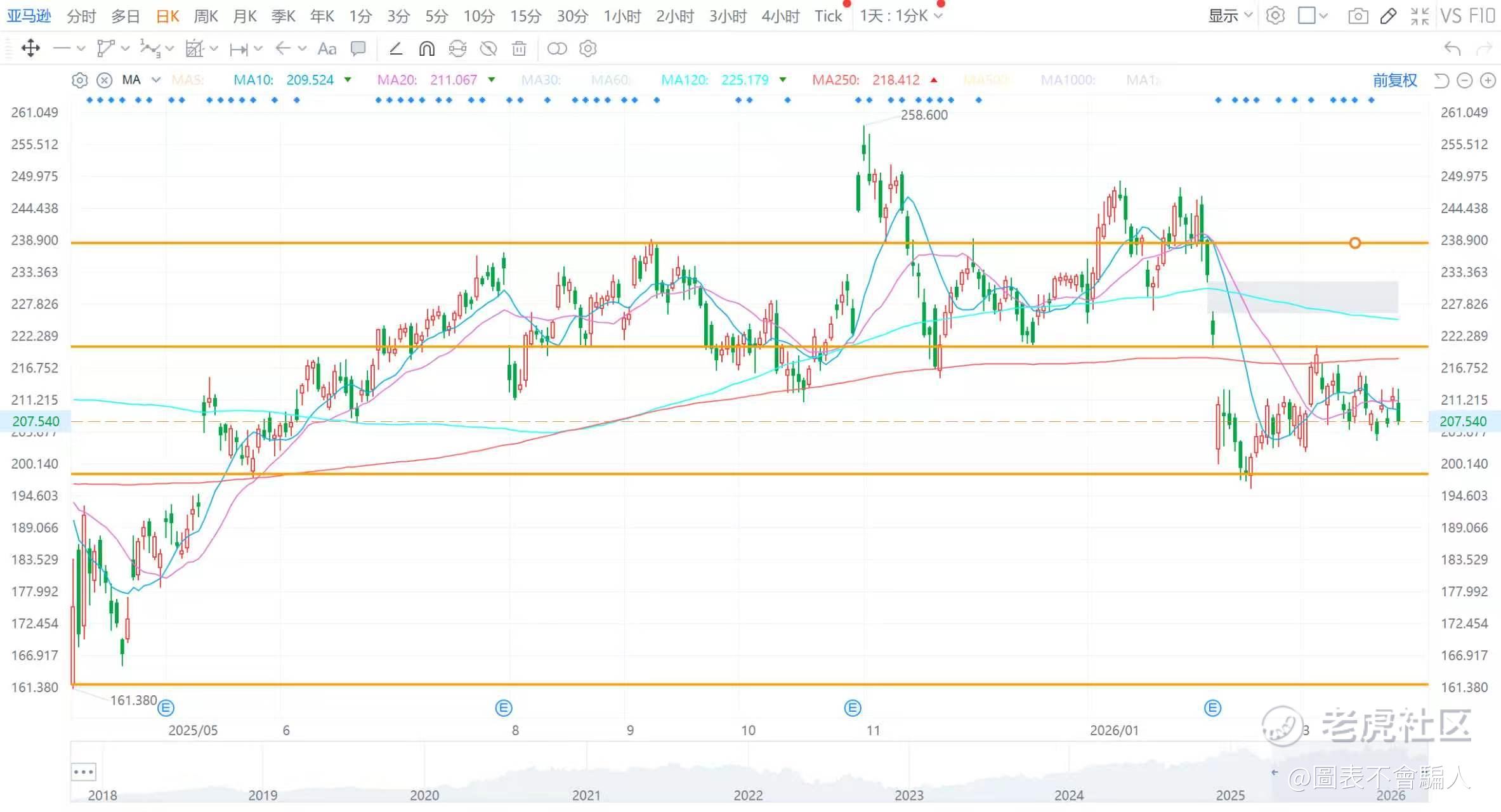Activate the magnet snap tool

[427, 48]
